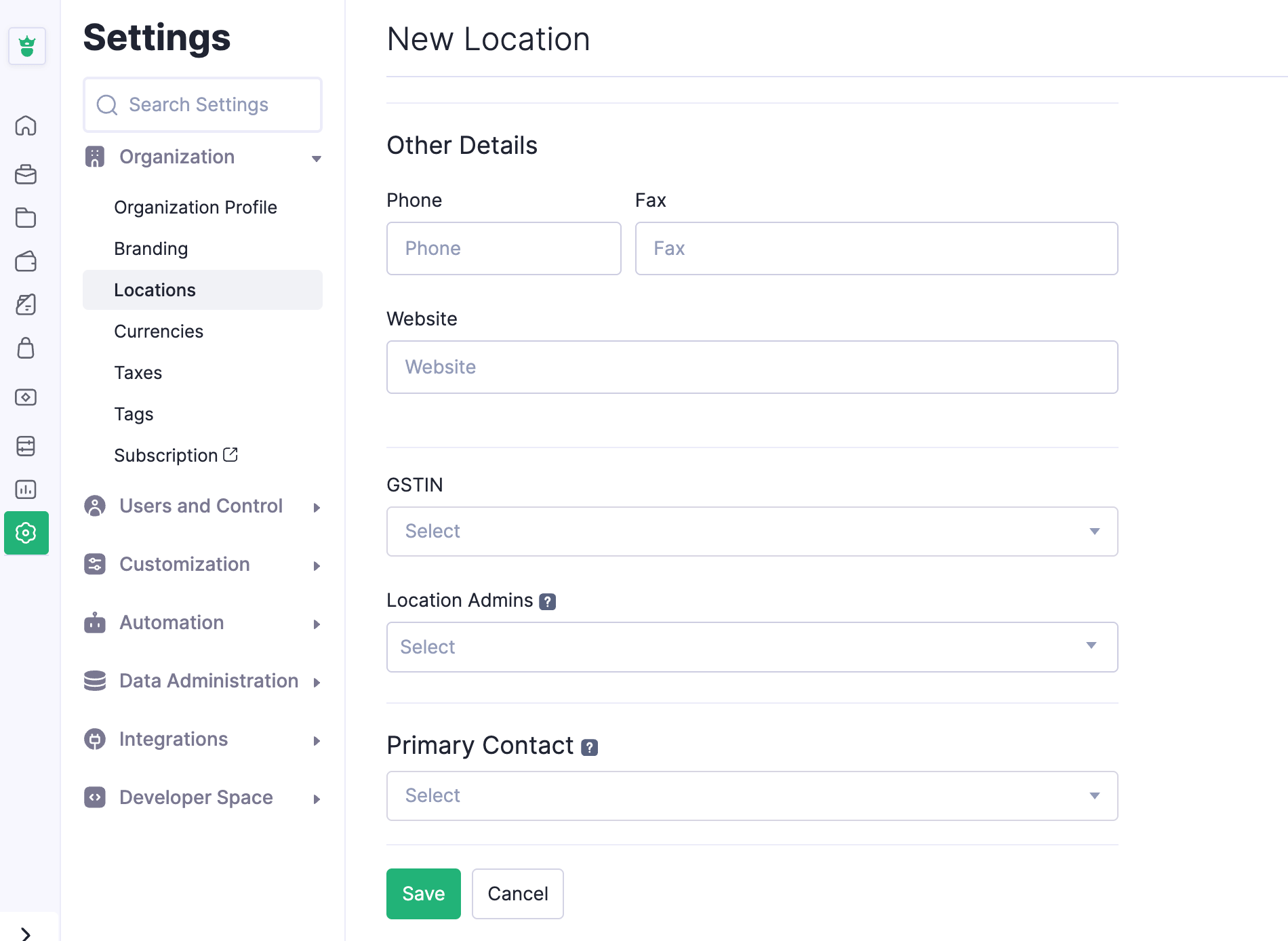Open the Location Admins dropdown

tap(752, 647)
